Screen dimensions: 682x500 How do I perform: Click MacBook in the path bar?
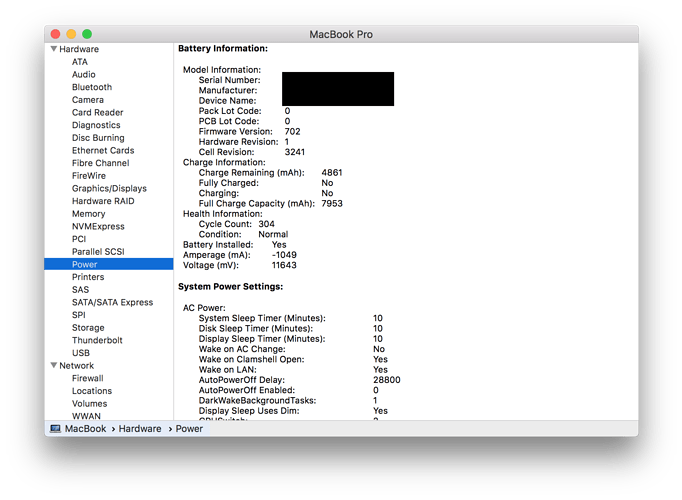[x=85, y=429]
